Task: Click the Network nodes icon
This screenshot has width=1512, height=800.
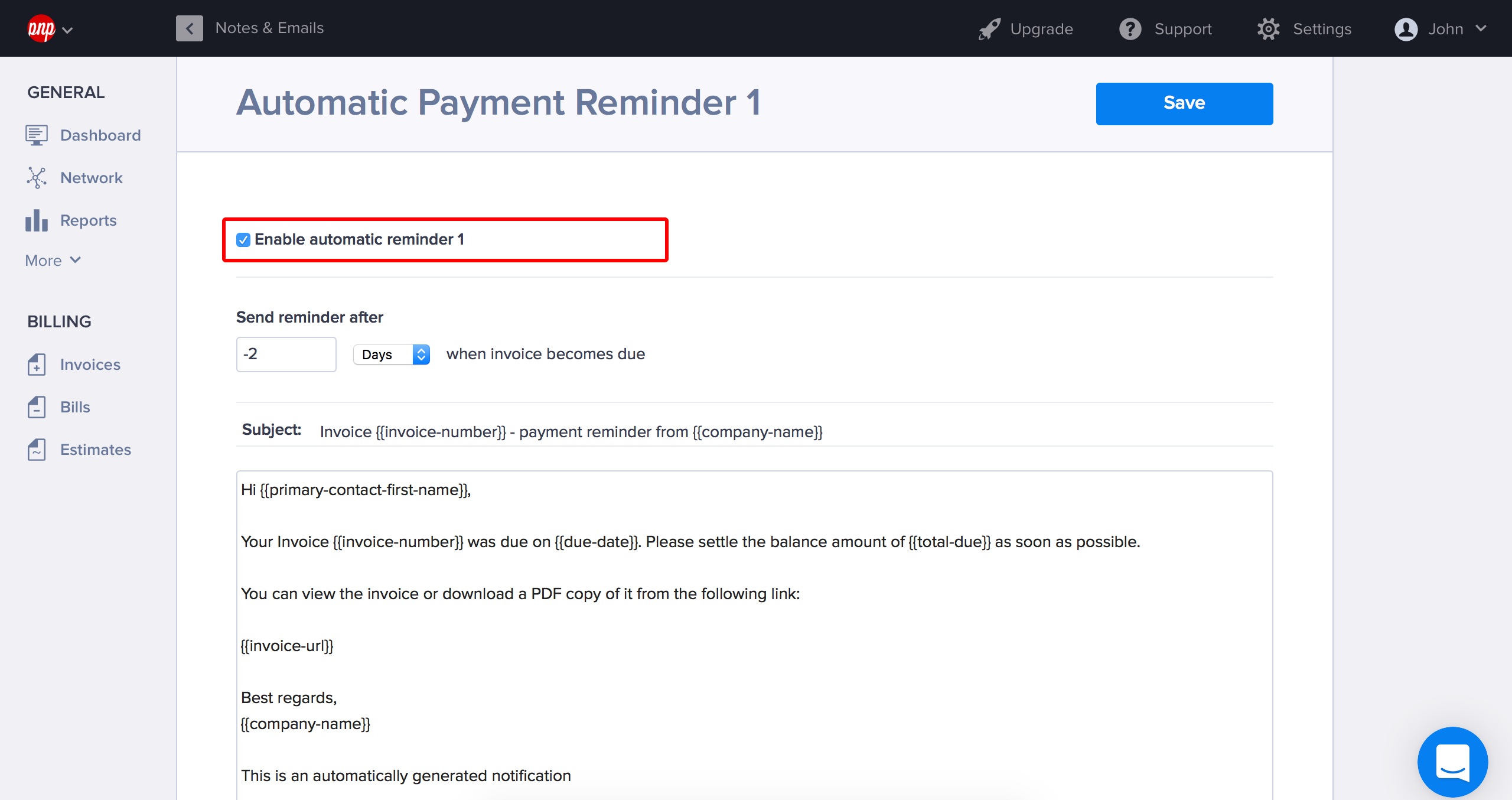Action: [x=36, y=177]
